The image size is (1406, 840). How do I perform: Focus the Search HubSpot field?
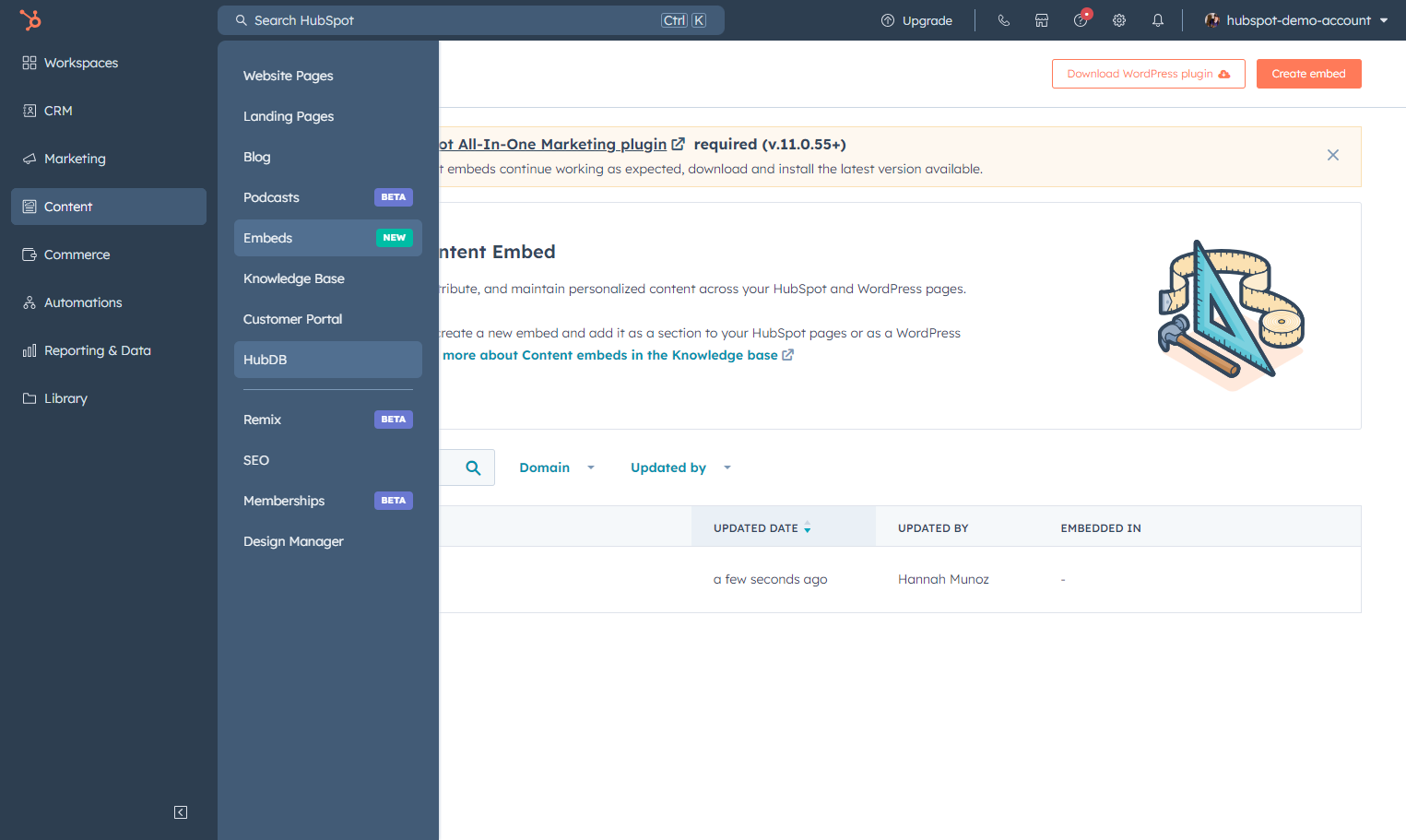coord(471,20)
